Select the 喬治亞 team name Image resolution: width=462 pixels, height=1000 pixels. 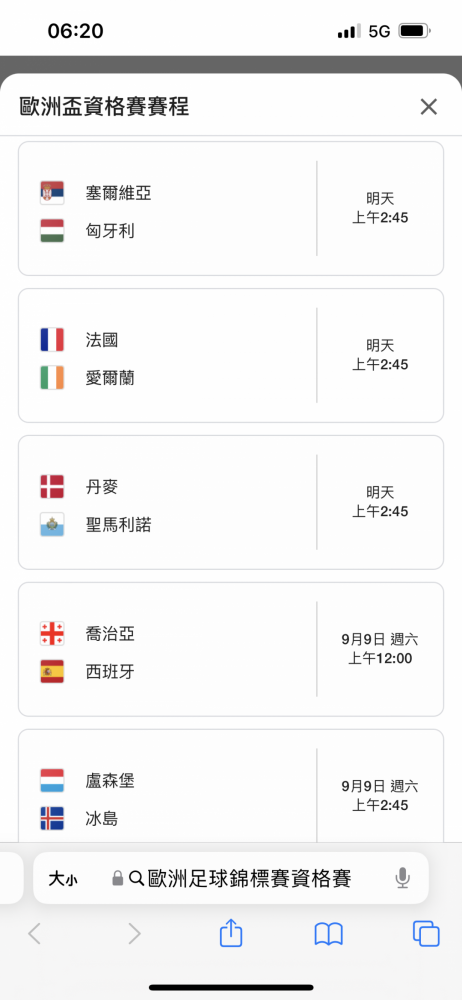(x=110, y=633)
